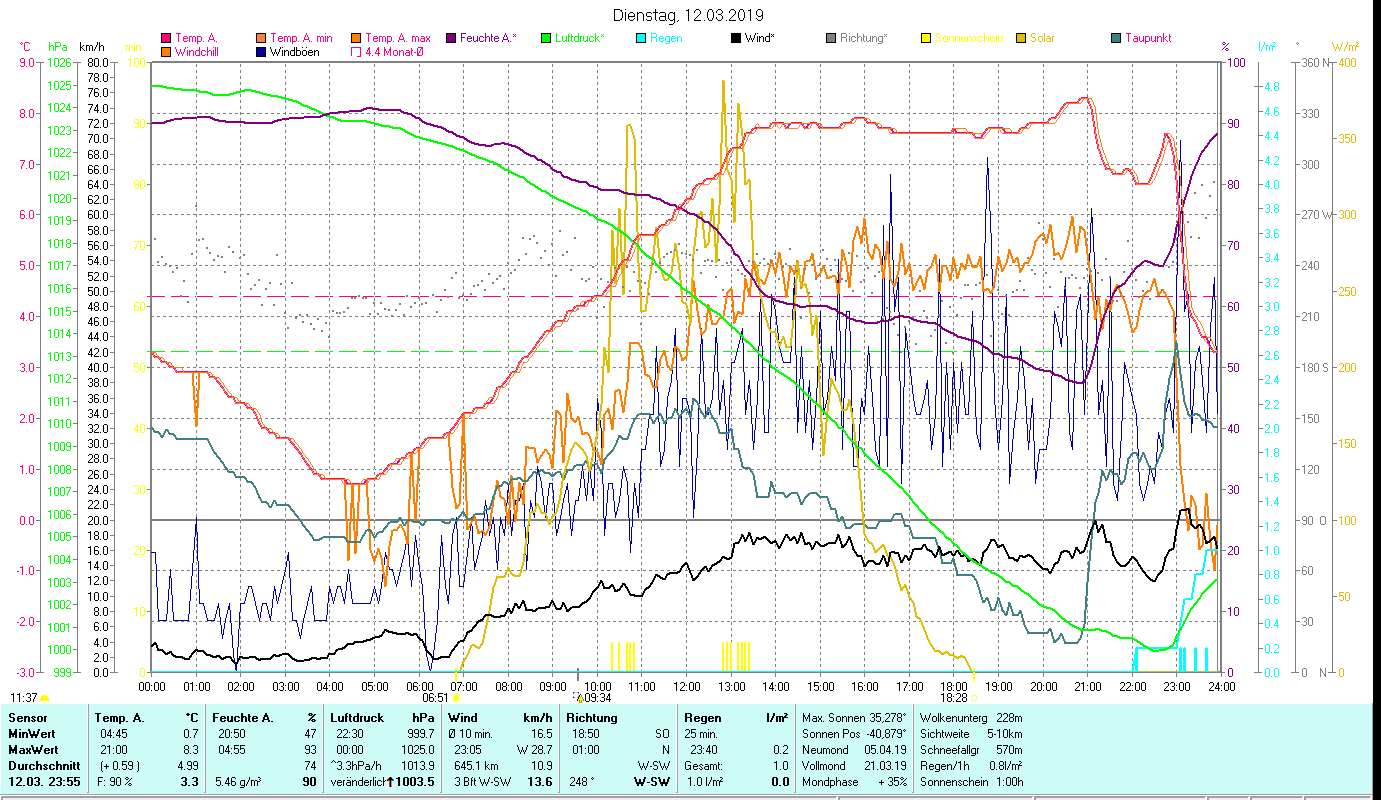Click the 12:00 label on the time axis
The image size is (1381, 800).
tap(687, 687)
